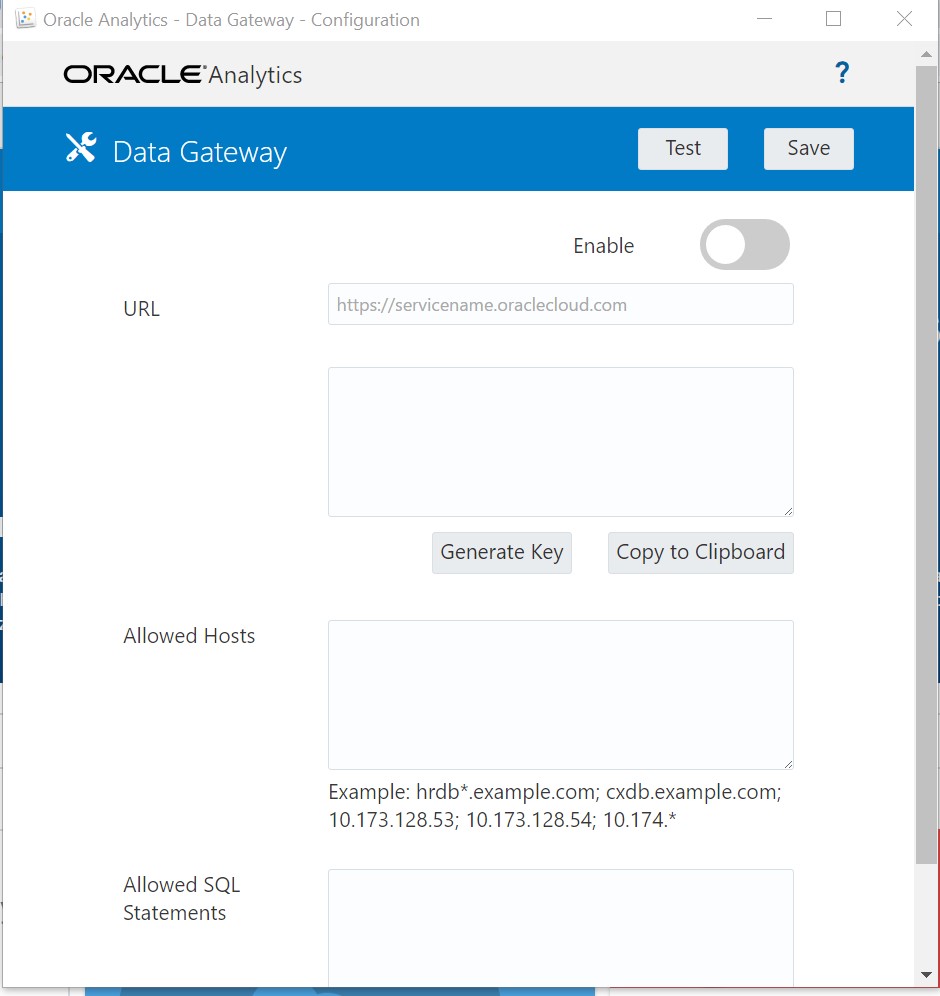
Task: Click the scrollbar up arrow
Action: (x=926, y=55)
